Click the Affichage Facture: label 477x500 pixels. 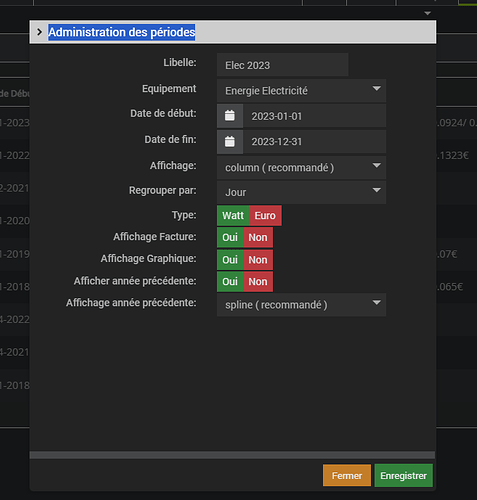point(155,237)
